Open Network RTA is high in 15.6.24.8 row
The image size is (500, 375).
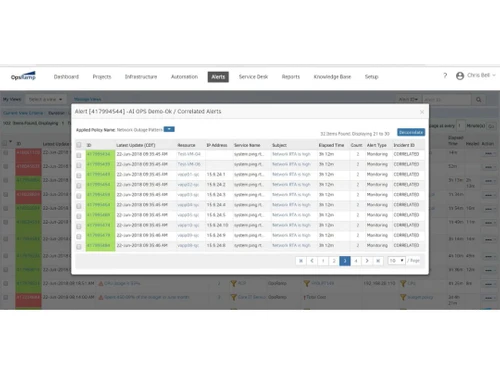point(291,245)
